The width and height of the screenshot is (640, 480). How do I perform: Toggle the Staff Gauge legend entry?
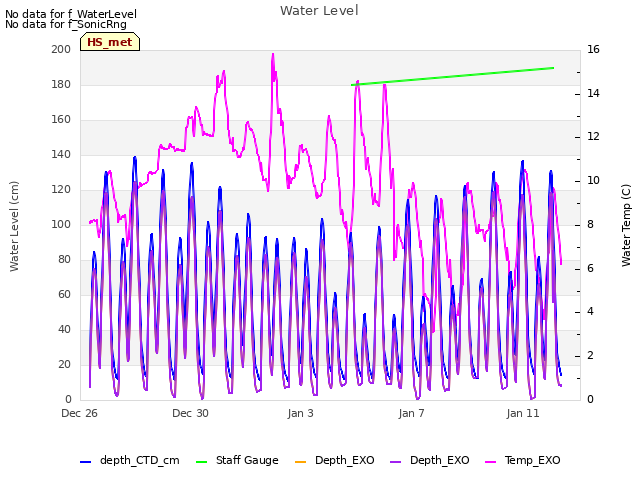click(x=237, y=460)
